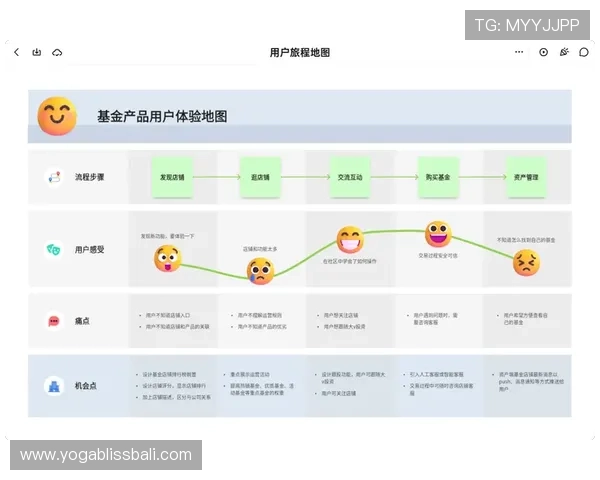Click the 引入人工客服或智能客服 opportunity text
Viewport: 600px width, 480px height.
437,374
